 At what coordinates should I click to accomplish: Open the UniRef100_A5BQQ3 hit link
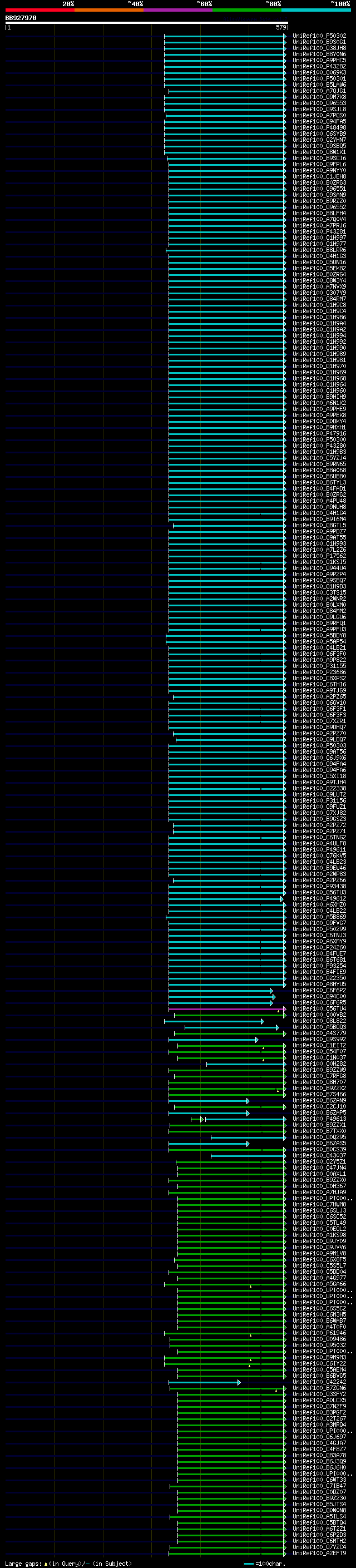pos(319,1027)
